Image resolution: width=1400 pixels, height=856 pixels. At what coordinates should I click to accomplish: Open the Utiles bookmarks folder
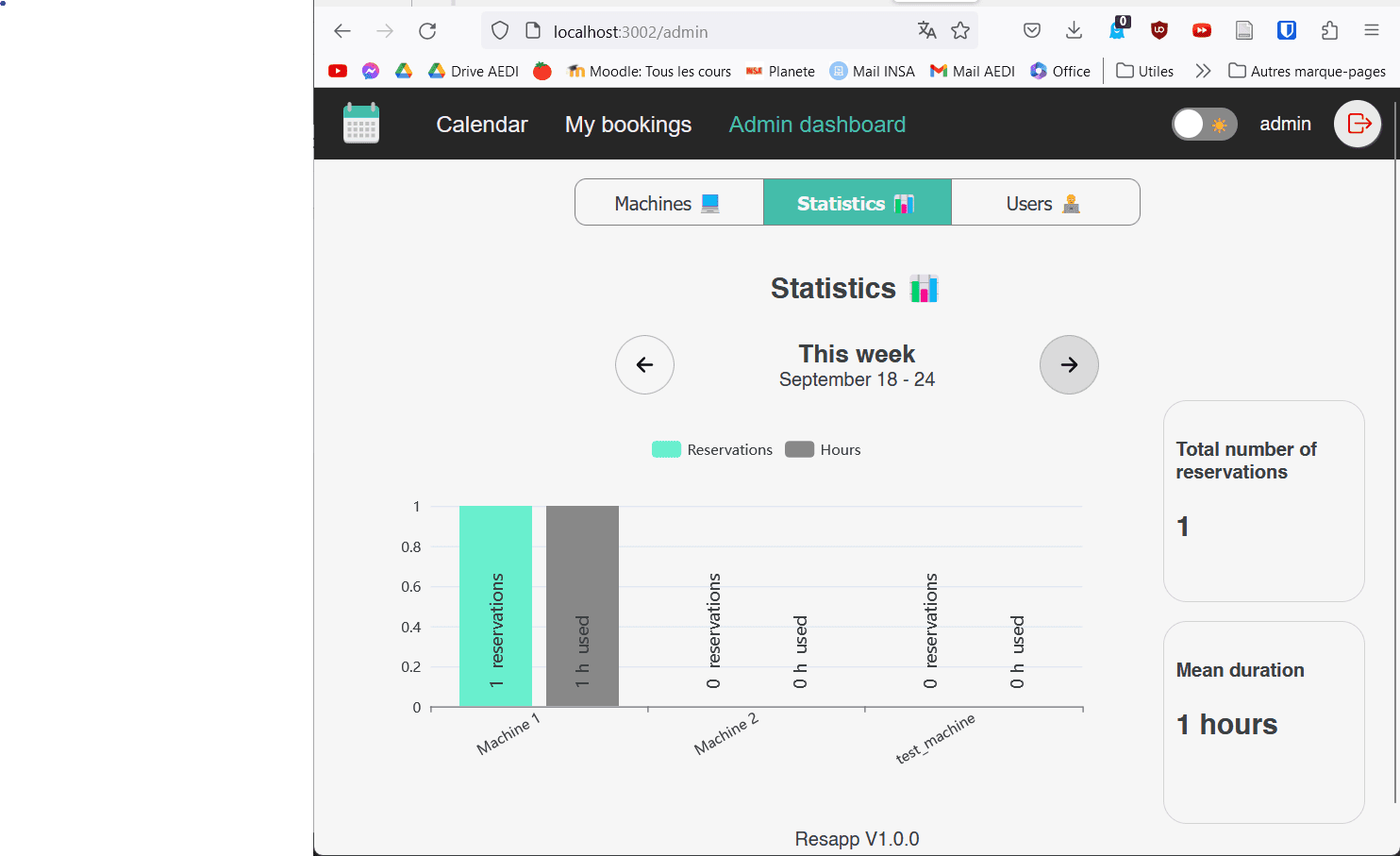point(1144,71)
